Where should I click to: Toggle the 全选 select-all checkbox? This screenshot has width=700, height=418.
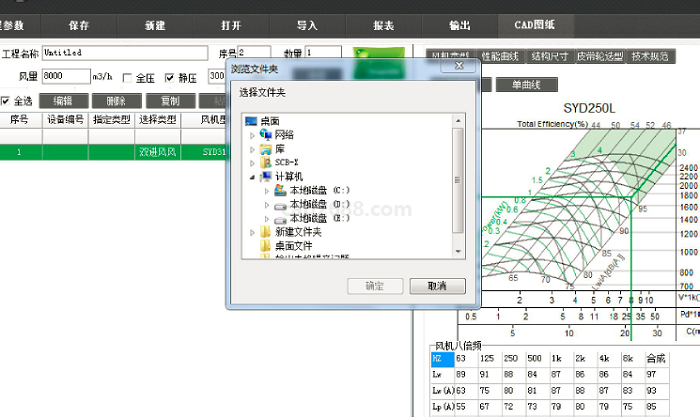tap(6, 101)
